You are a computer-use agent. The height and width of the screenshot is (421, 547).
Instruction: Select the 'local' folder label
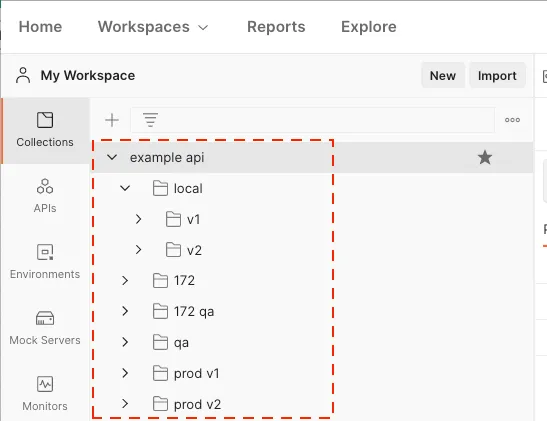point(188,189)
